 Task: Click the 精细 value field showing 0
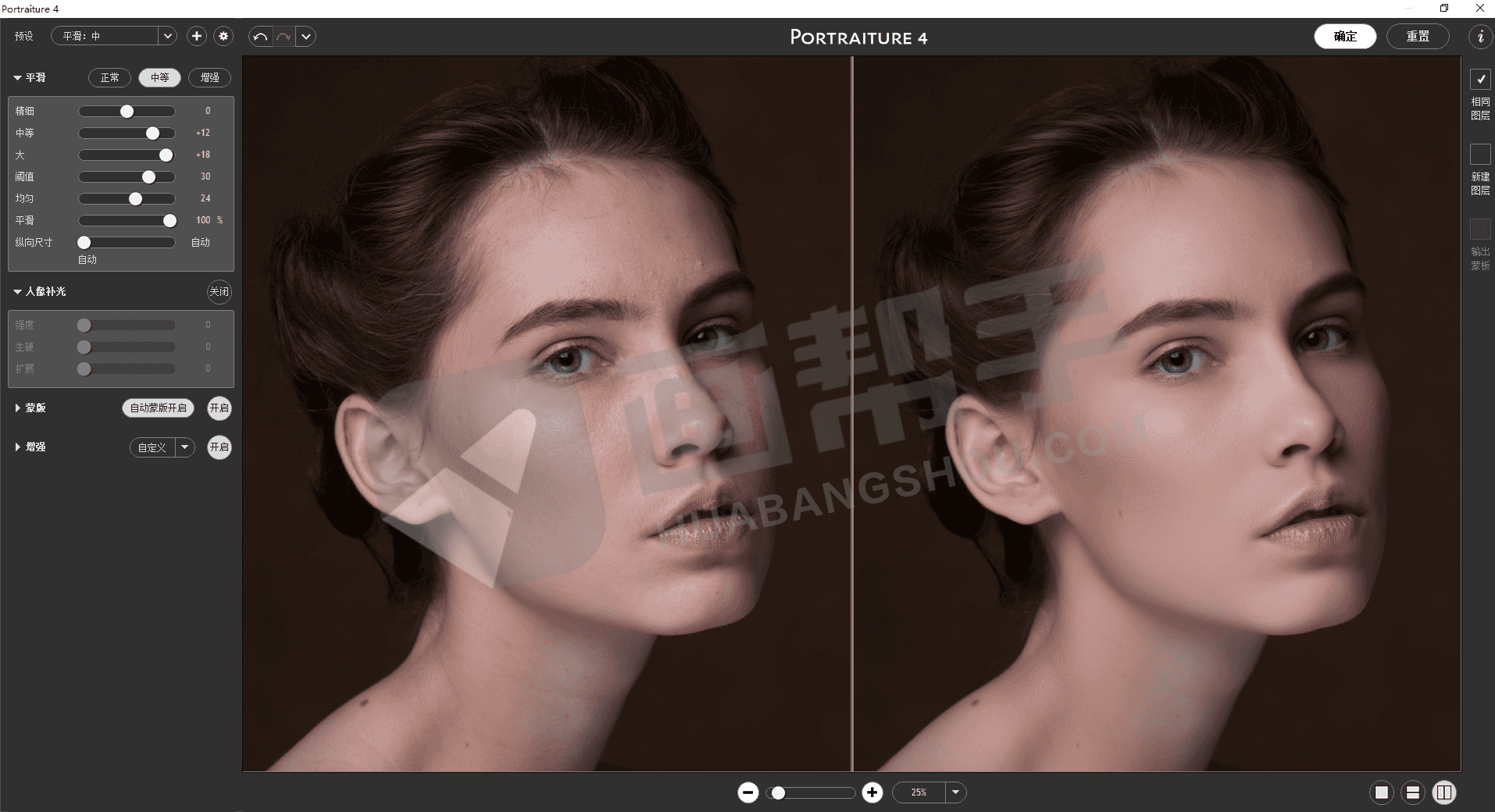tap(207, 111)
